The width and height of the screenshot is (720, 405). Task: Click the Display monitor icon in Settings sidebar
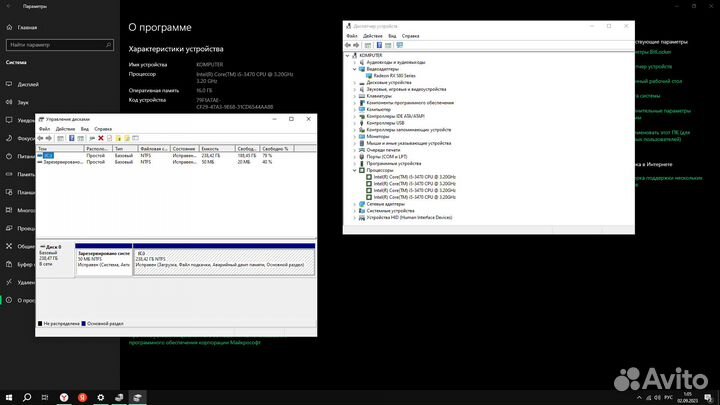pyautogui.click(x=9, y=84)
